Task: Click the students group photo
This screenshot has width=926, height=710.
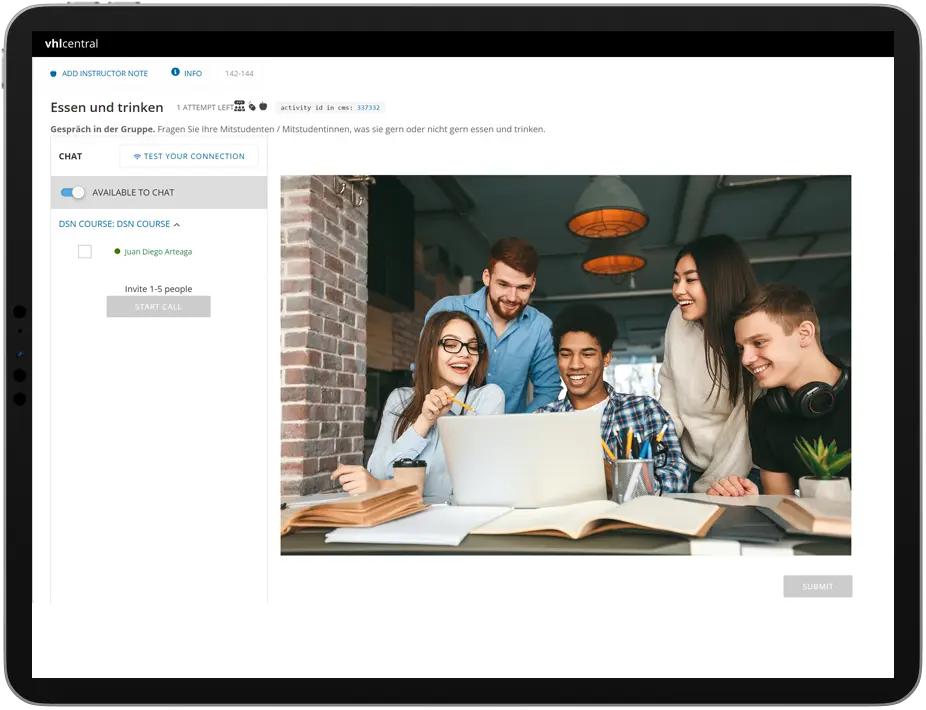Action: [565, 365]
